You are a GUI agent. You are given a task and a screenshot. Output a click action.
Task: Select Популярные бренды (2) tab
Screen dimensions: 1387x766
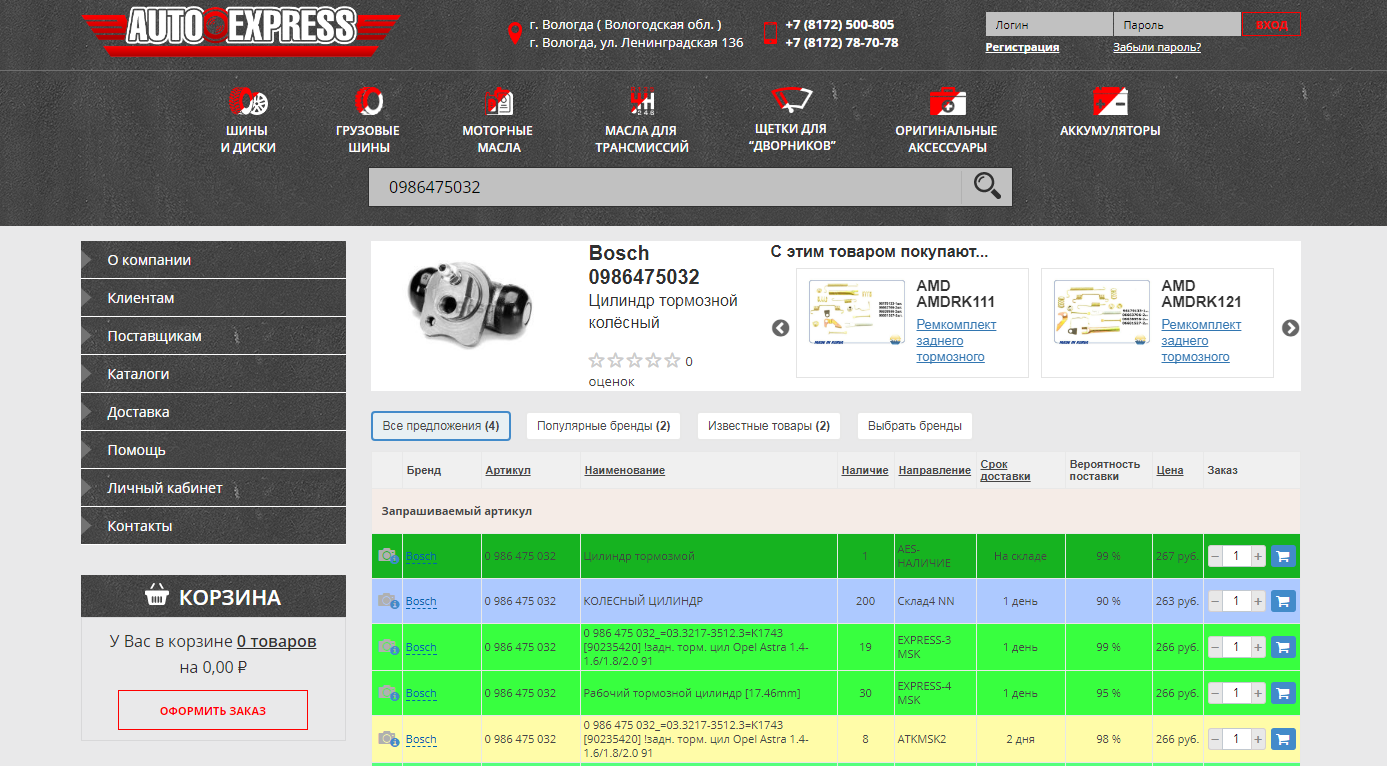coord(603,426)
